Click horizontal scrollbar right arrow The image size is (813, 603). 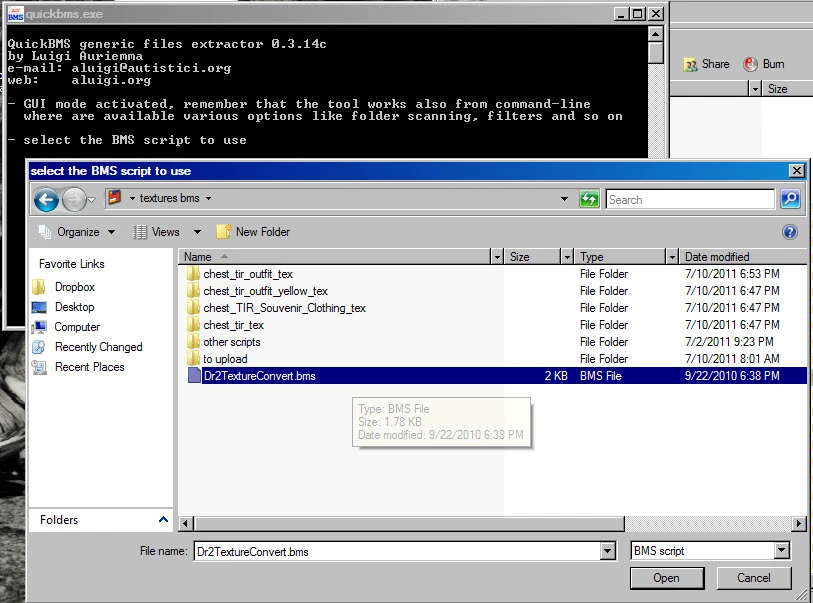(799, 524)
